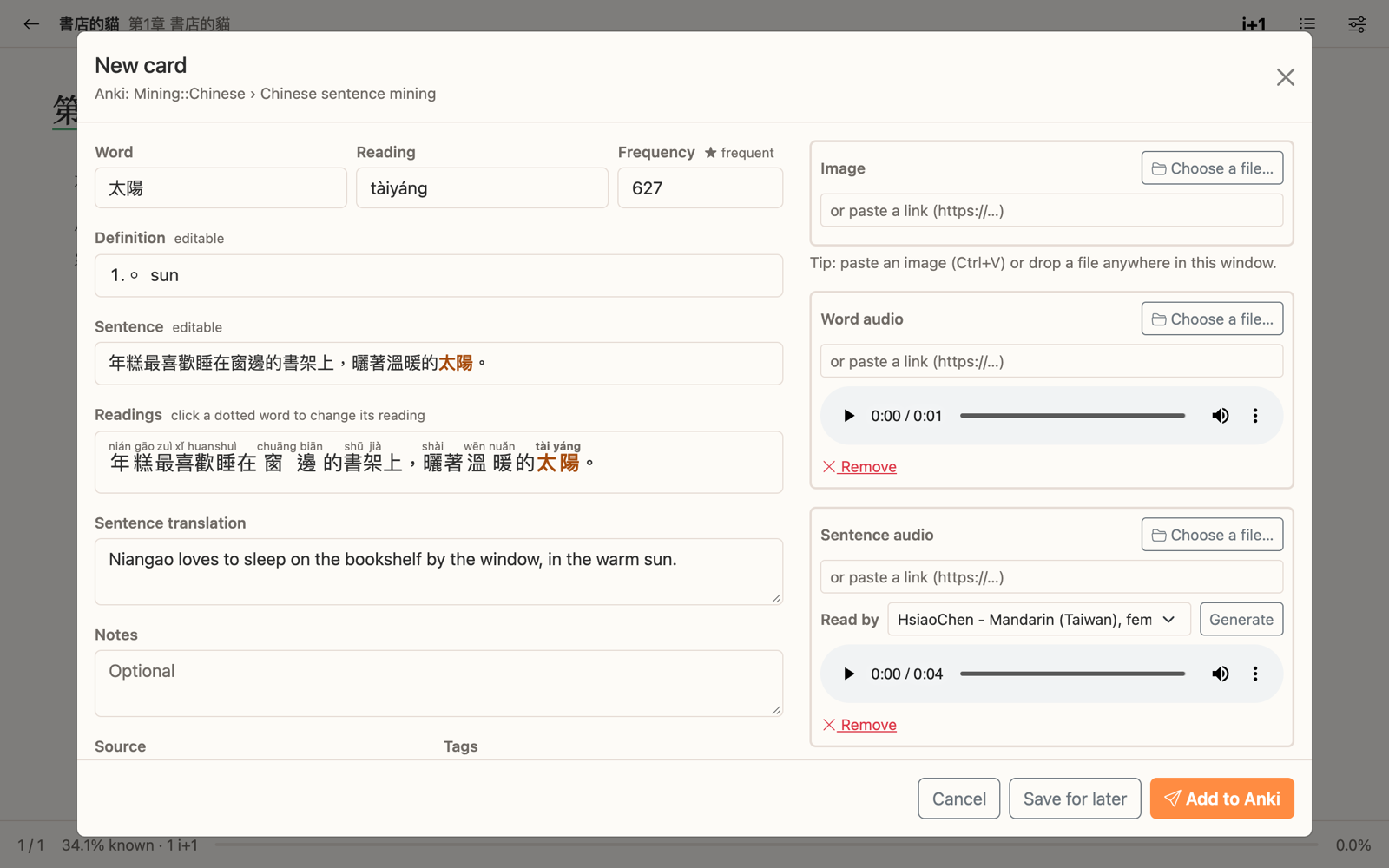
Task: Close the New card dialog
Action: [1285, 77]
